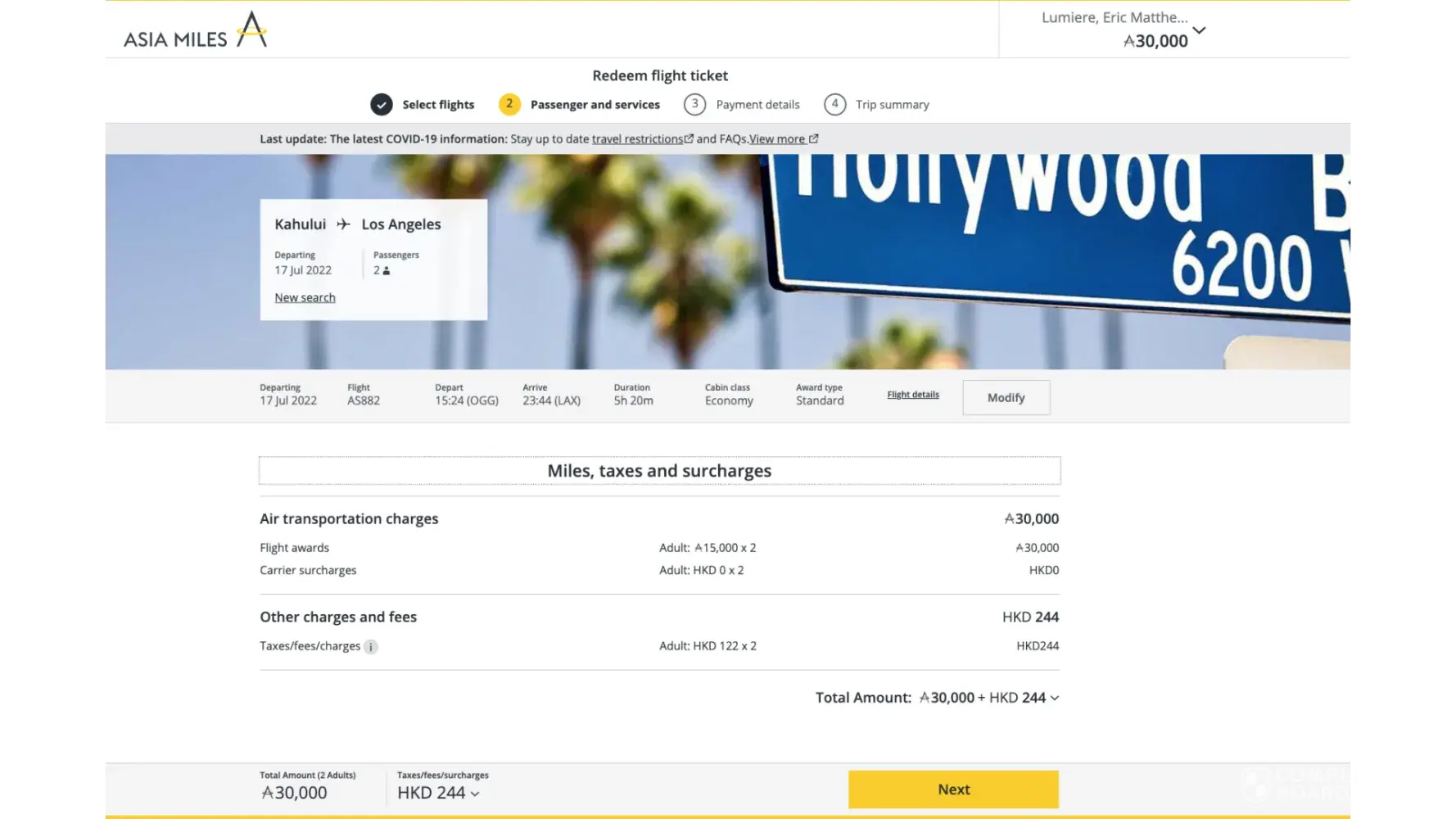Click the airplane icon between Kahului and Los Angeles
This screenshot has height=819, width=1456.
click(343, 224)
